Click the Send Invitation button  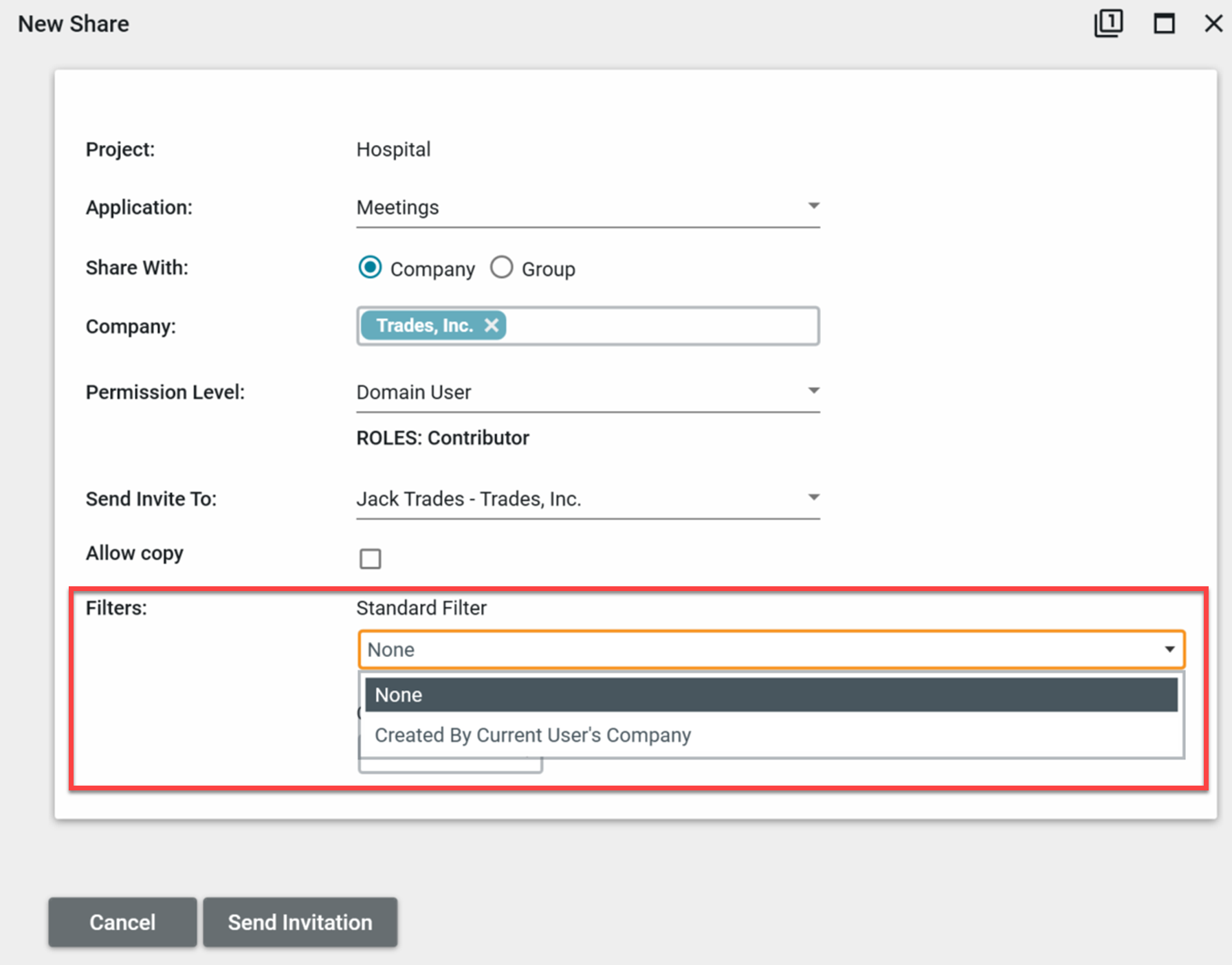300,922
